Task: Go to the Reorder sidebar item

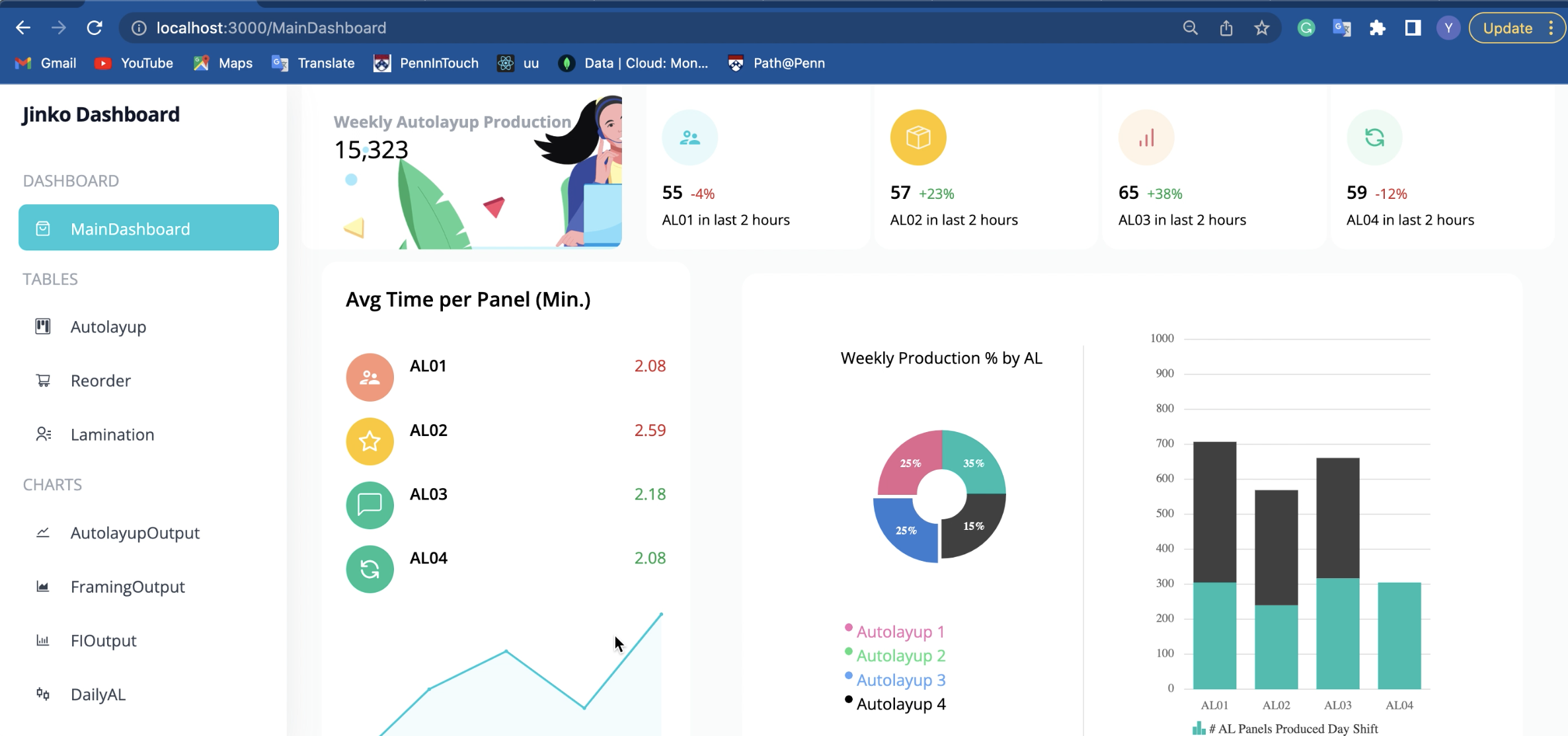Action: pyautogui.click(x=100, y=381)
